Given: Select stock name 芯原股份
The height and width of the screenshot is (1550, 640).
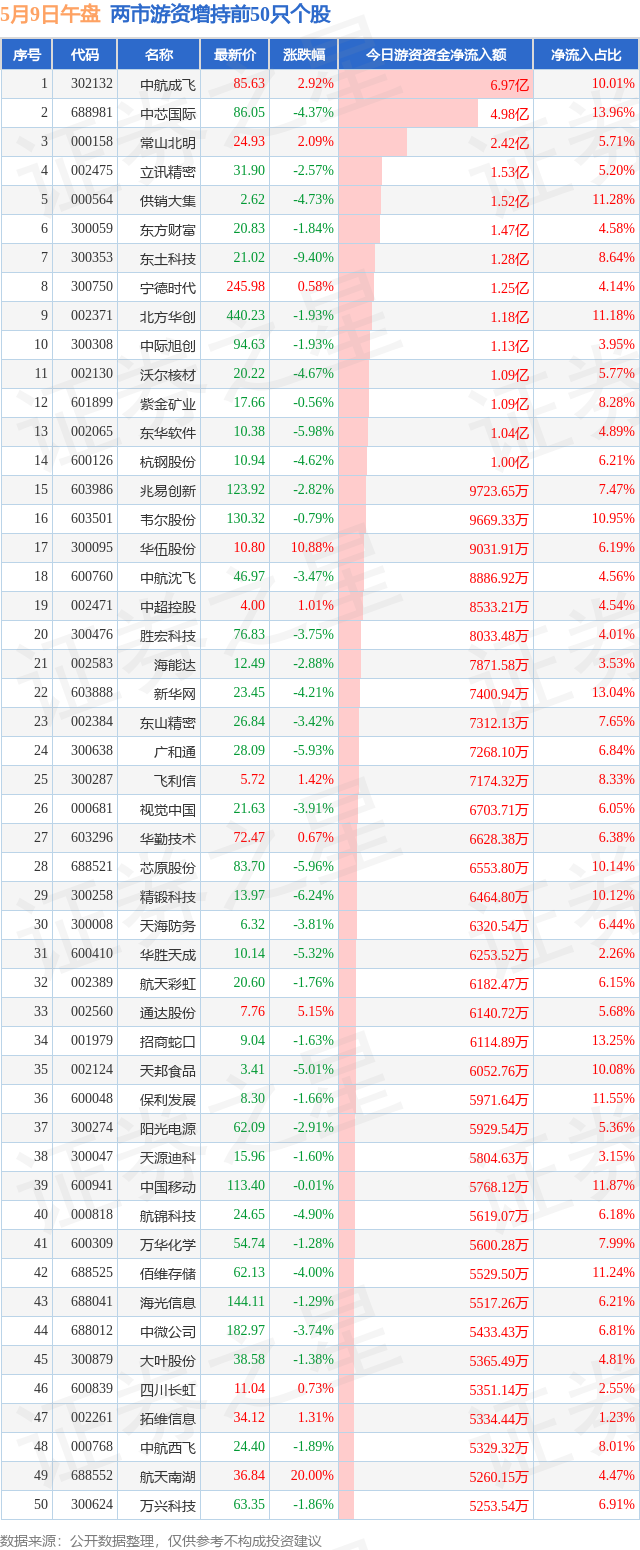Looking at the screenshot, I should (x=168, y=867).
